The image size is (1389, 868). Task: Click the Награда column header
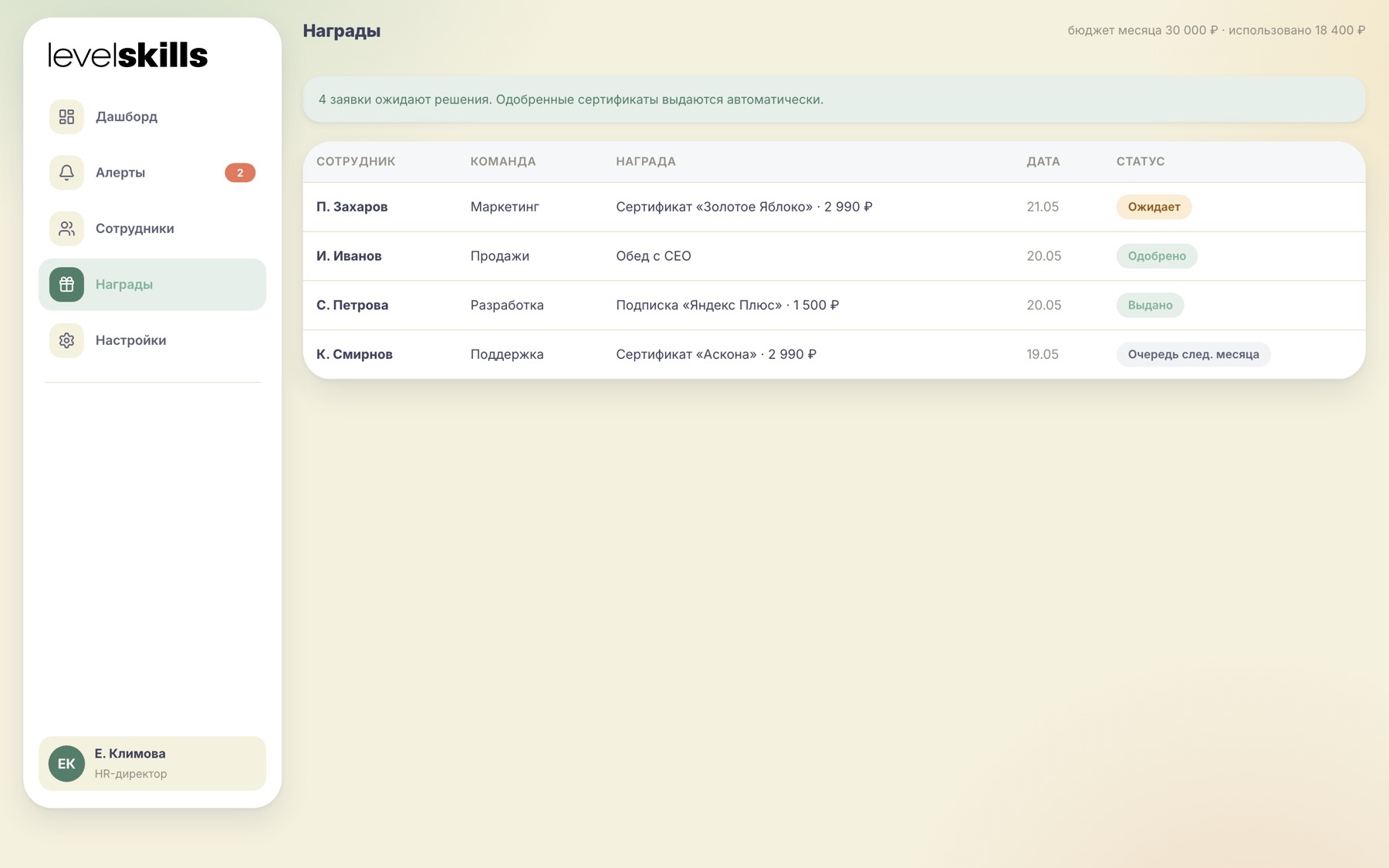click(646, 161)
